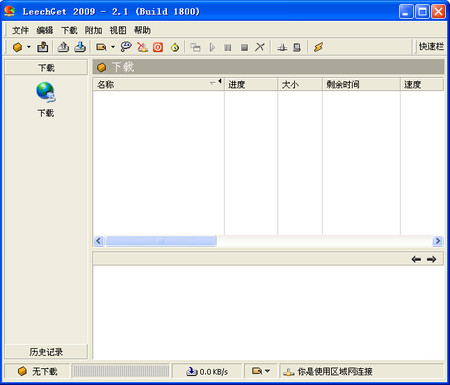Open the 帮助 menu
The height and width of the screenshot is (385, 450).
(142, 30)
